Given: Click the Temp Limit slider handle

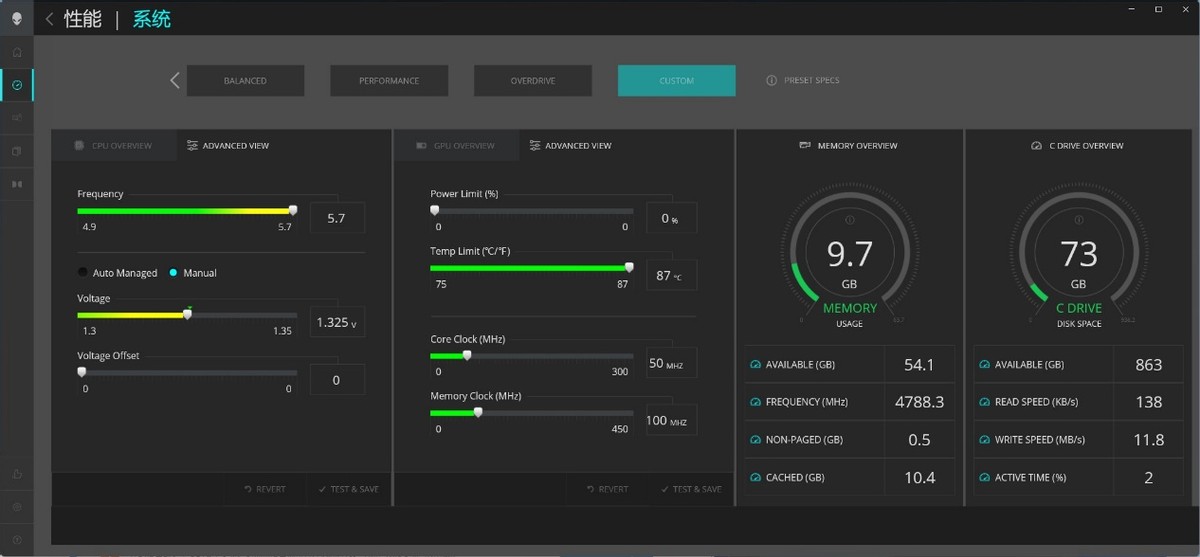Looking at the screenshot, I should [629, 267].
